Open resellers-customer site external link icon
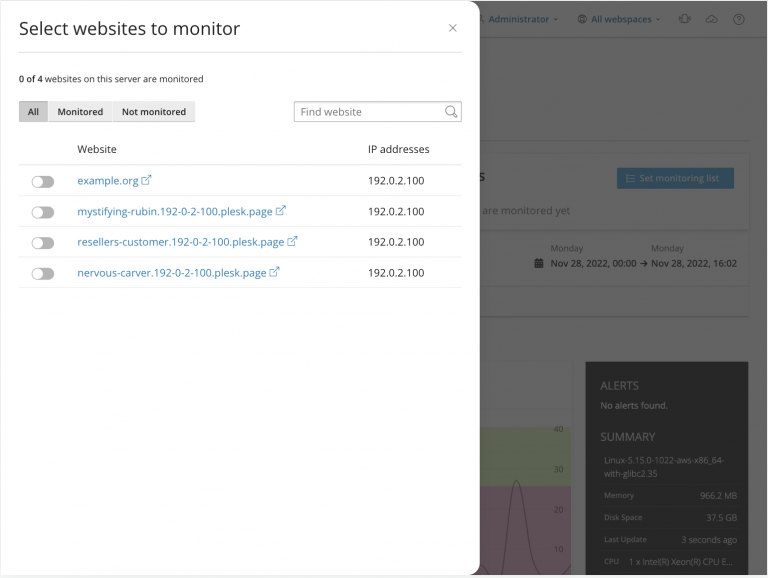This screenshot has width=768, height=578. point(292,241)
